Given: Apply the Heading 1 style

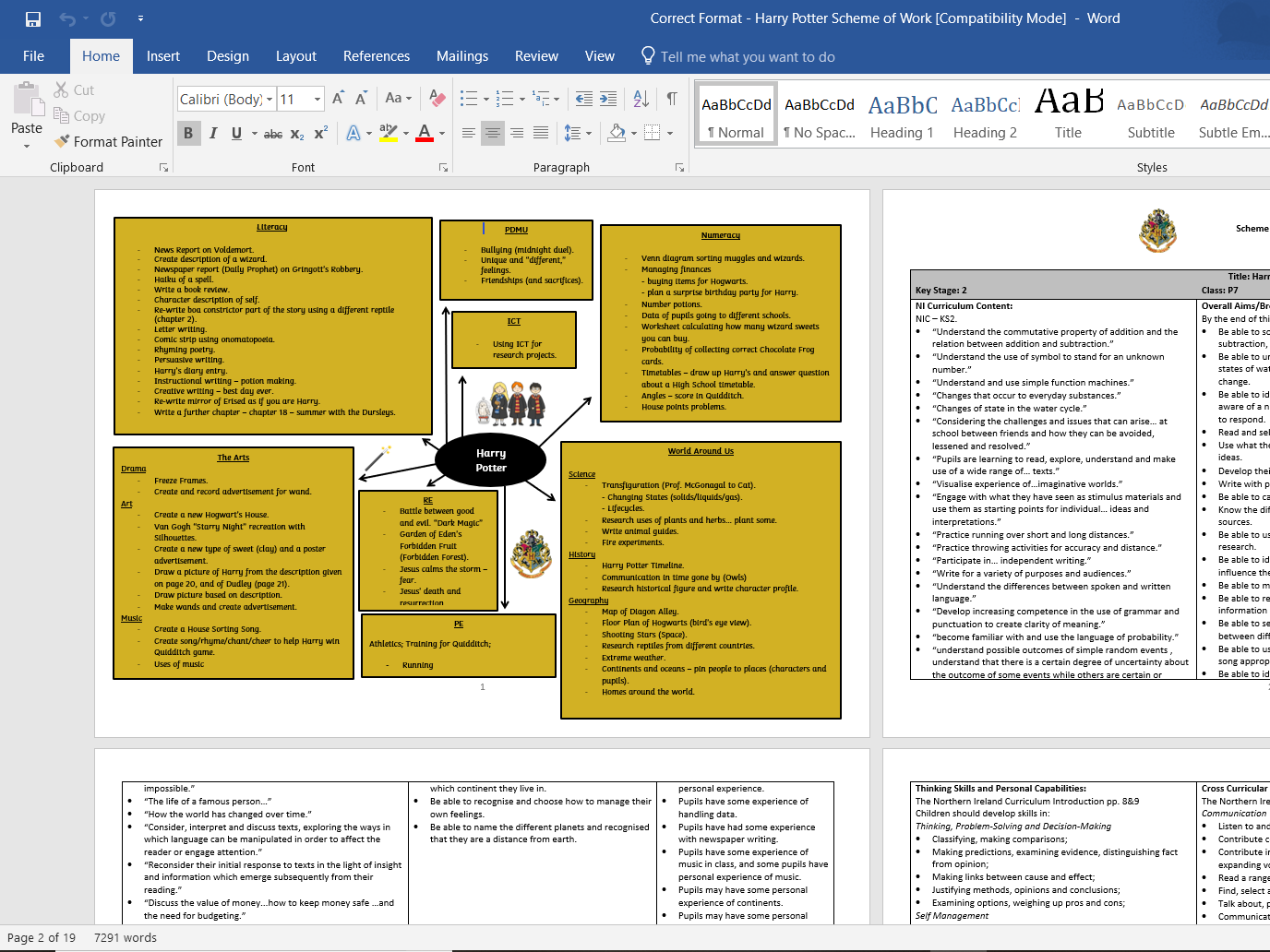Looking at the screenshot, I should [902, 113].
